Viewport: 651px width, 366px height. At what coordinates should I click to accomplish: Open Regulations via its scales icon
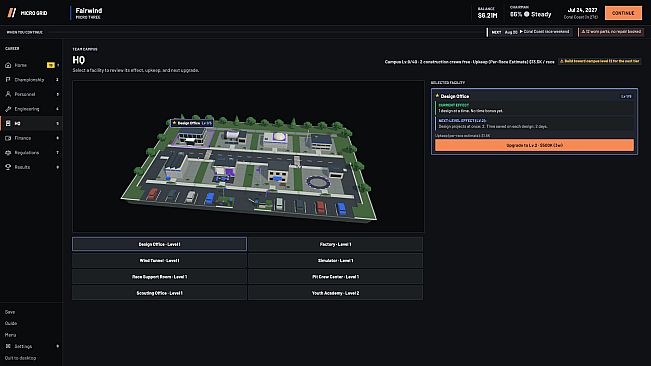point(8,152)
